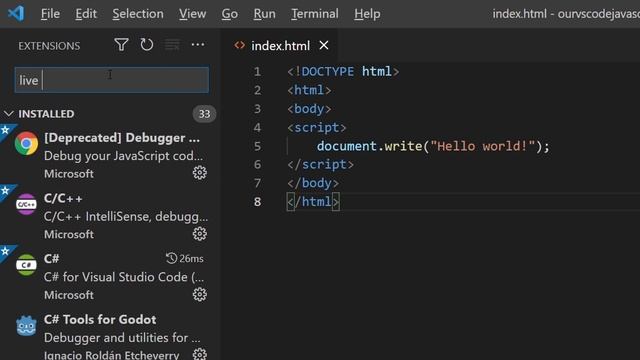Open the Help menu
Image resolution: width=640 pixels, height=360 pixels.
[x=367, y=14]
